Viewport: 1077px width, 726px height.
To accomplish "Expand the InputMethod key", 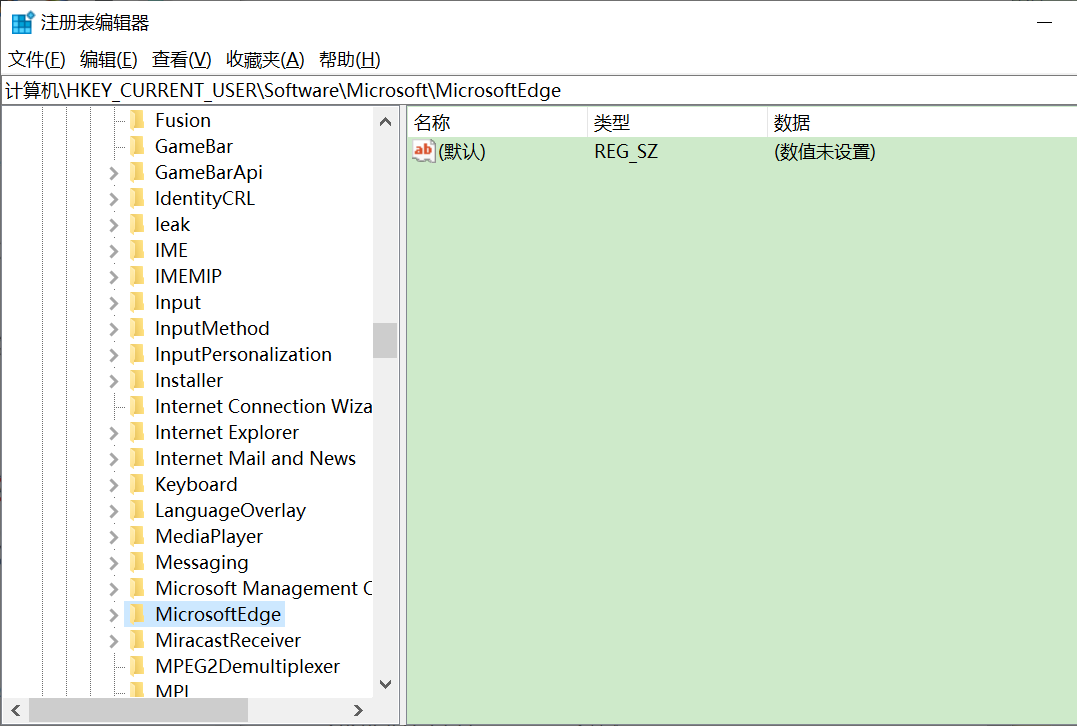I will point(114,329).
